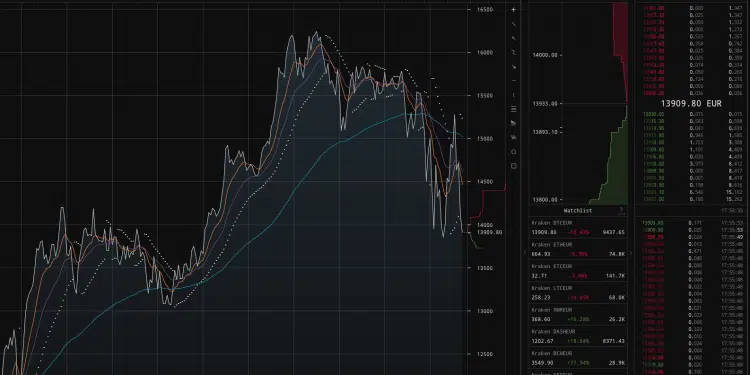Select the arrow drawing tool
750x375 pixels.
click(514, 67)
